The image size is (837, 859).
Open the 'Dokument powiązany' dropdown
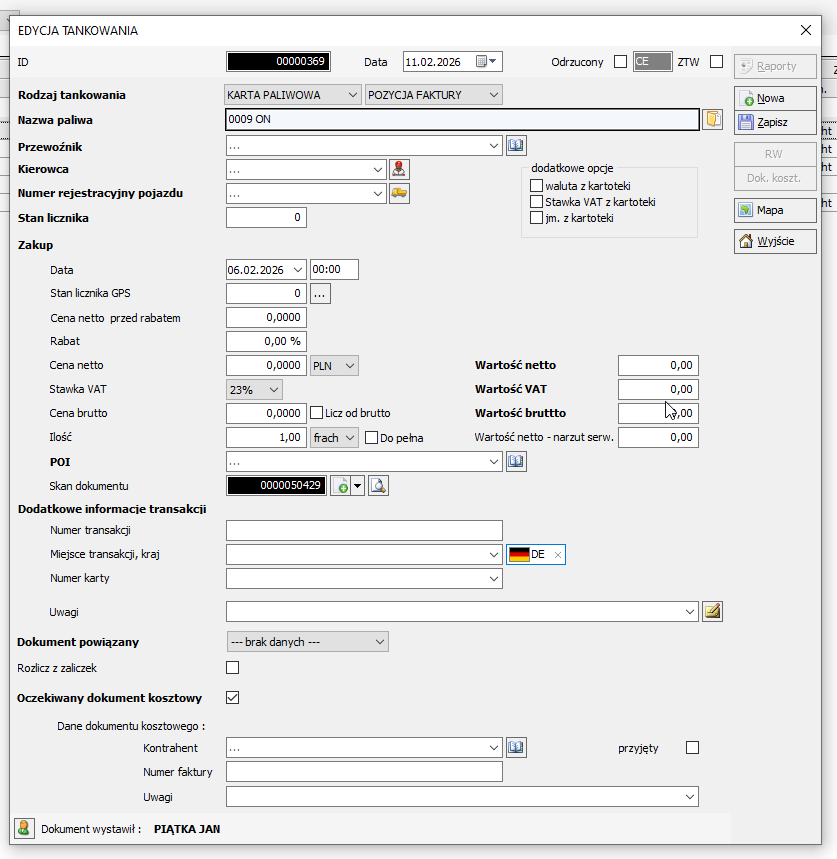(x=308, y=642)
